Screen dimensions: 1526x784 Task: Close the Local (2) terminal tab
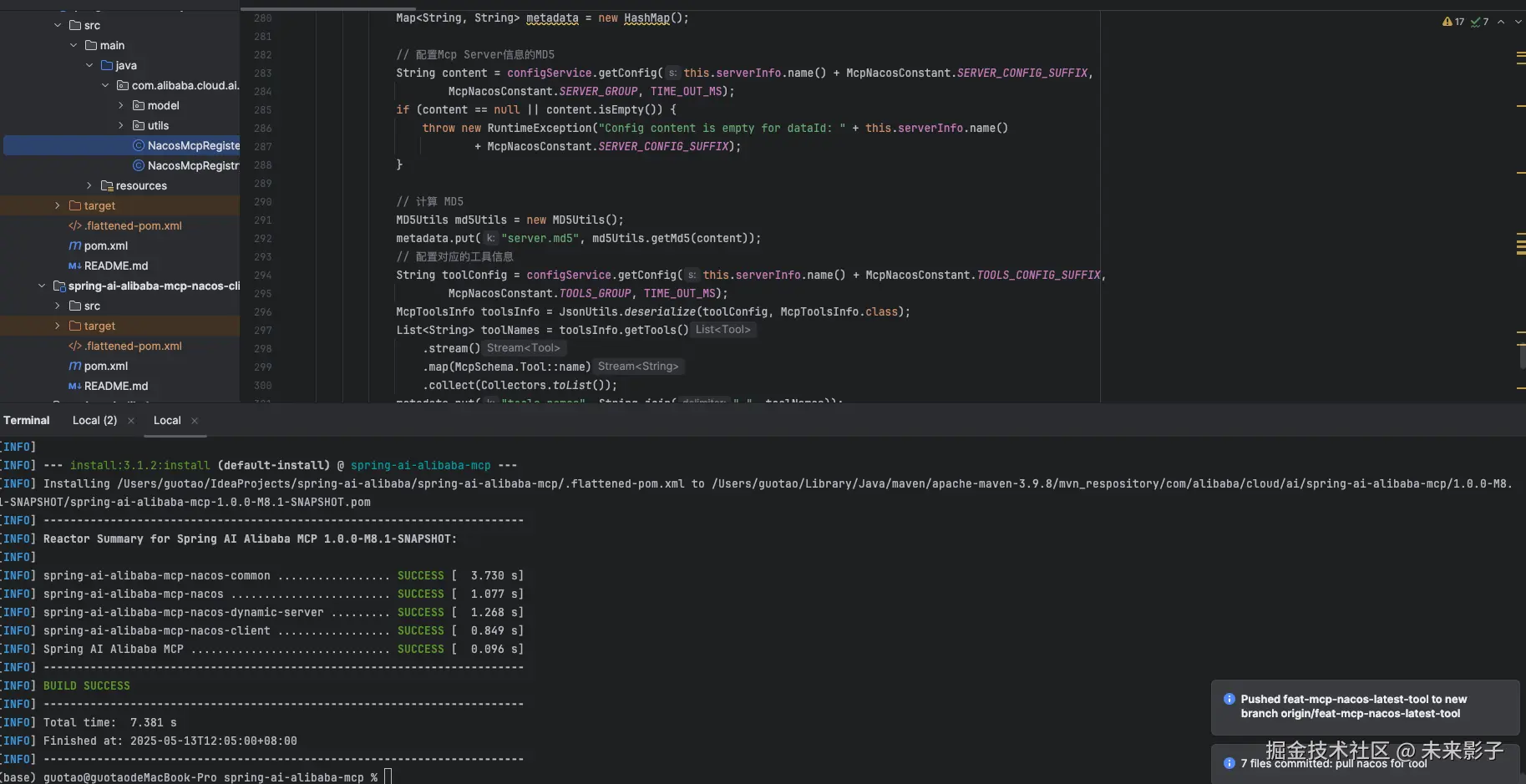coord(131,421)
